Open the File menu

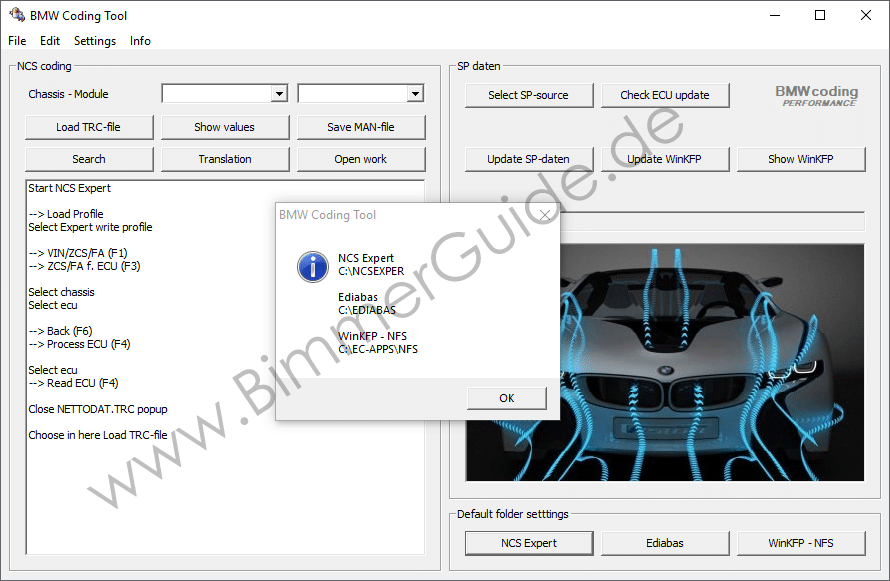pos(17,41)
